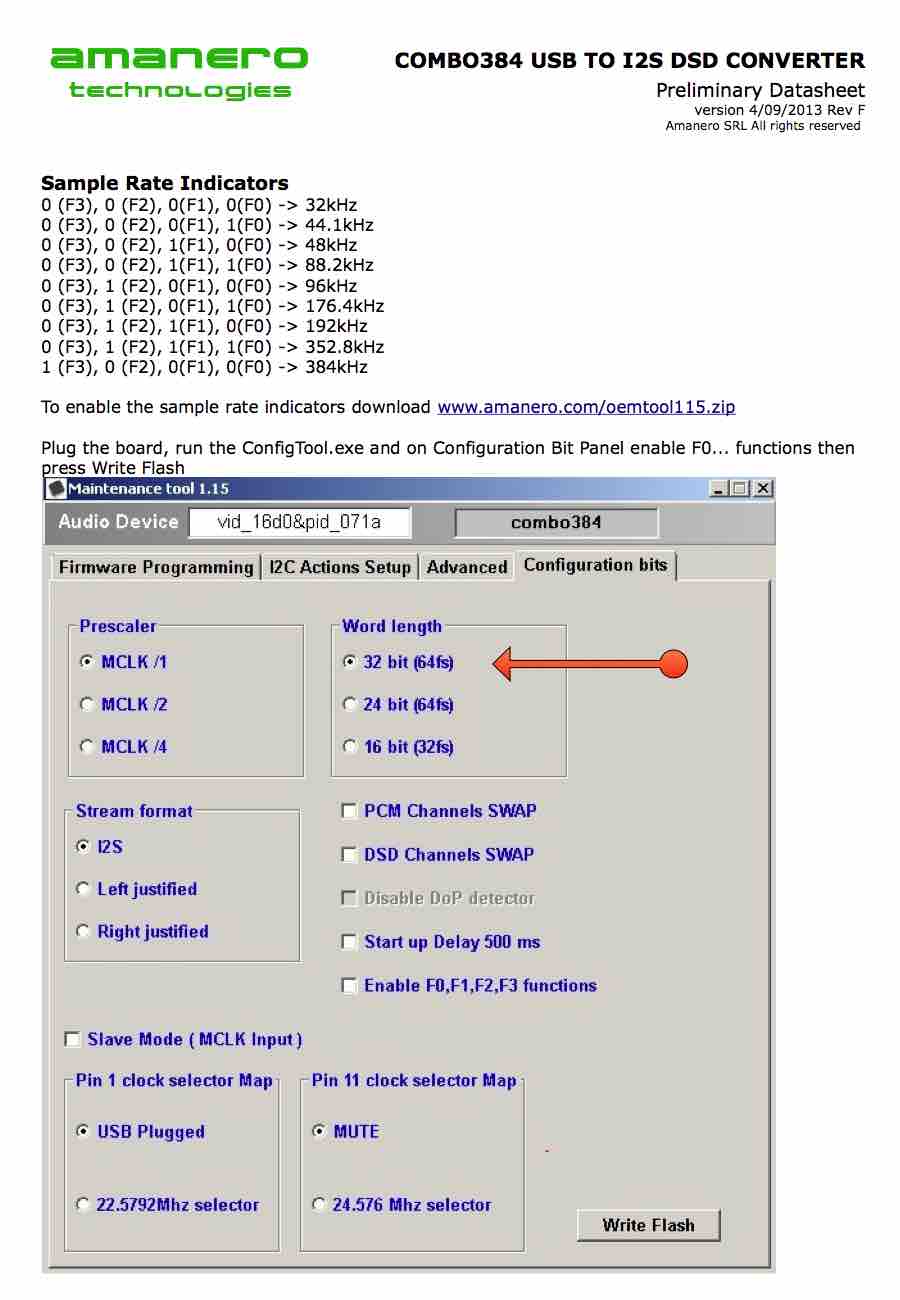Image resolution: width=900 pixels, height=1300 pixels.
Task: Click the 44.1kHz sample rate line
Action: (207, 225)
